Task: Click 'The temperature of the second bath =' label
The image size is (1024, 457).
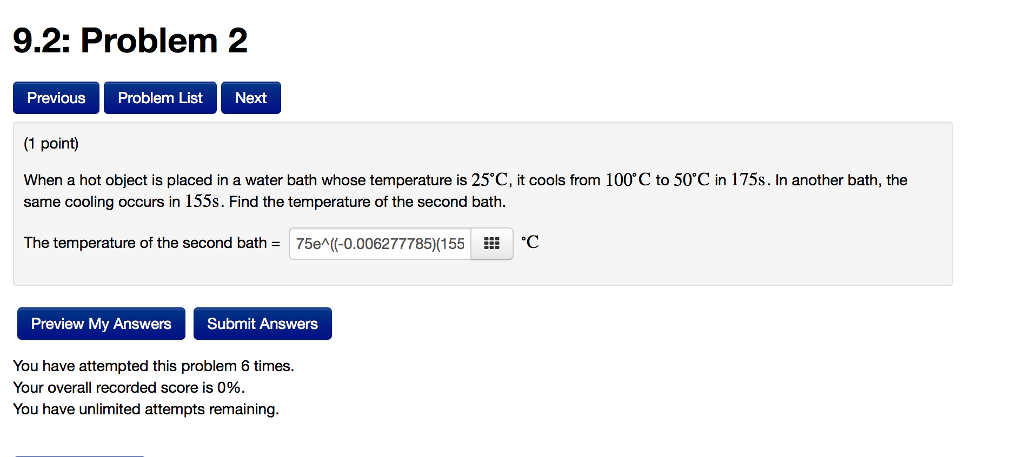Action: pyautogui.click(x=152, y=244)
